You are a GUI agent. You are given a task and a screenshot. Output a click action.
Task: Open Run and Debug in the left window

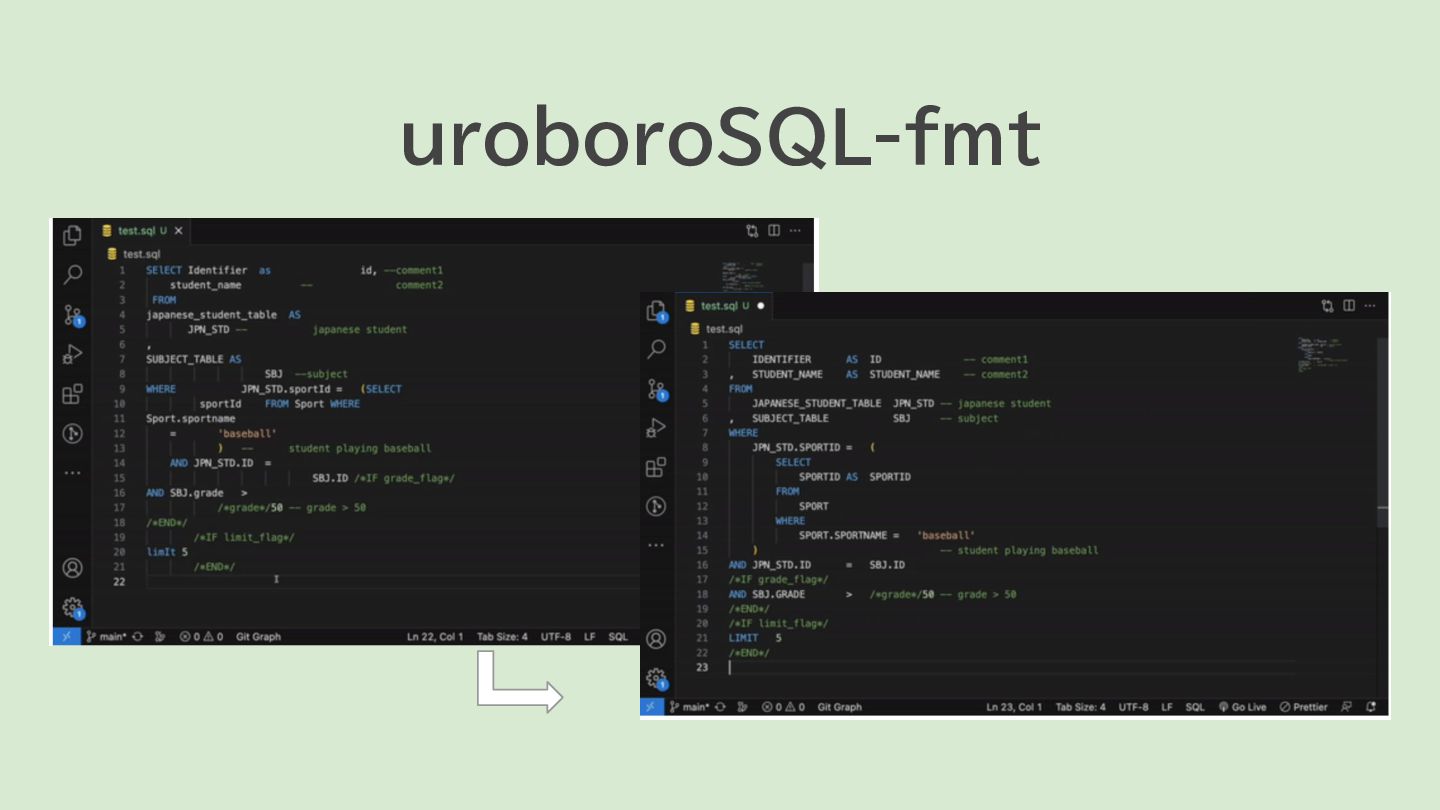coord(72,354)
